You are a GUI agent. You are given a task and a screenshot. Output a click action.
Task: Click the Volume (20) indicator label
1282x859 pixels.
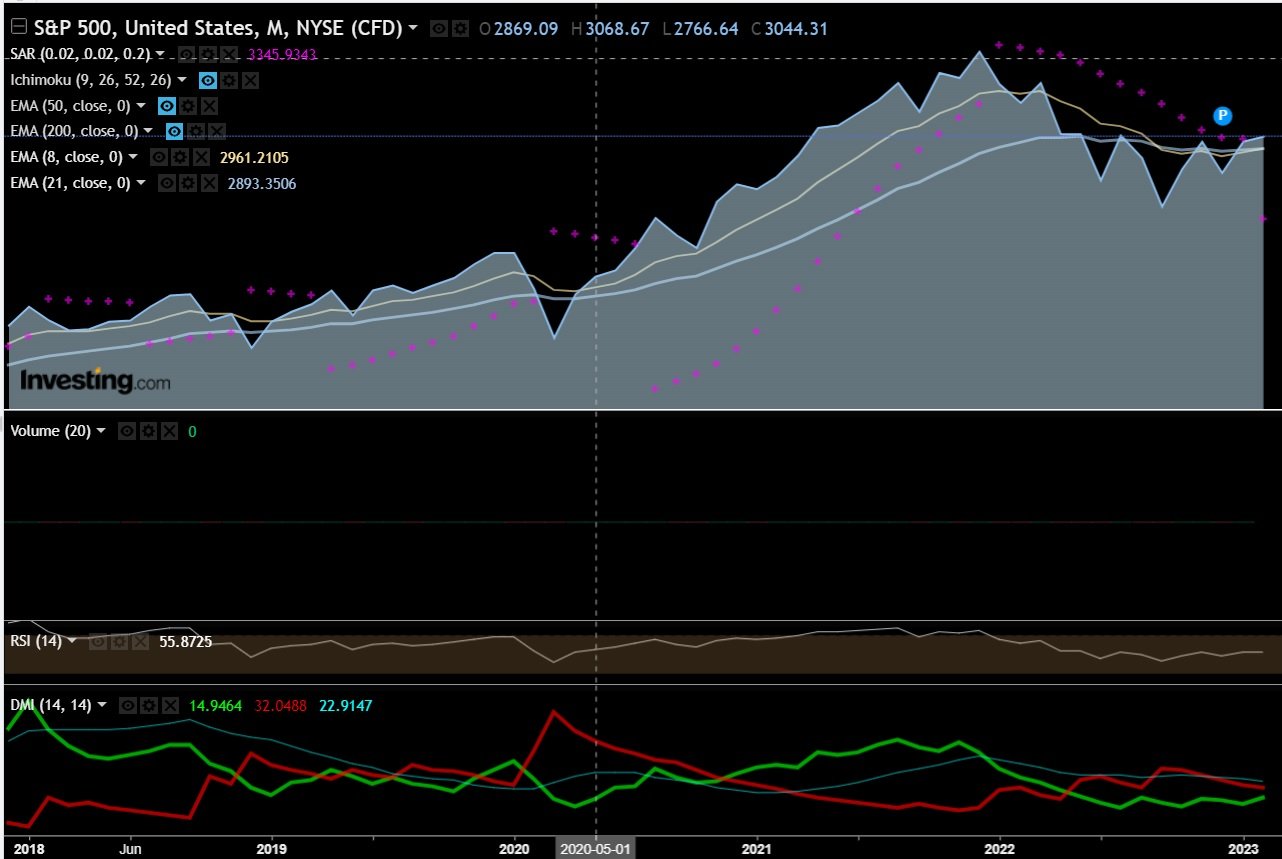pos(50,431)
